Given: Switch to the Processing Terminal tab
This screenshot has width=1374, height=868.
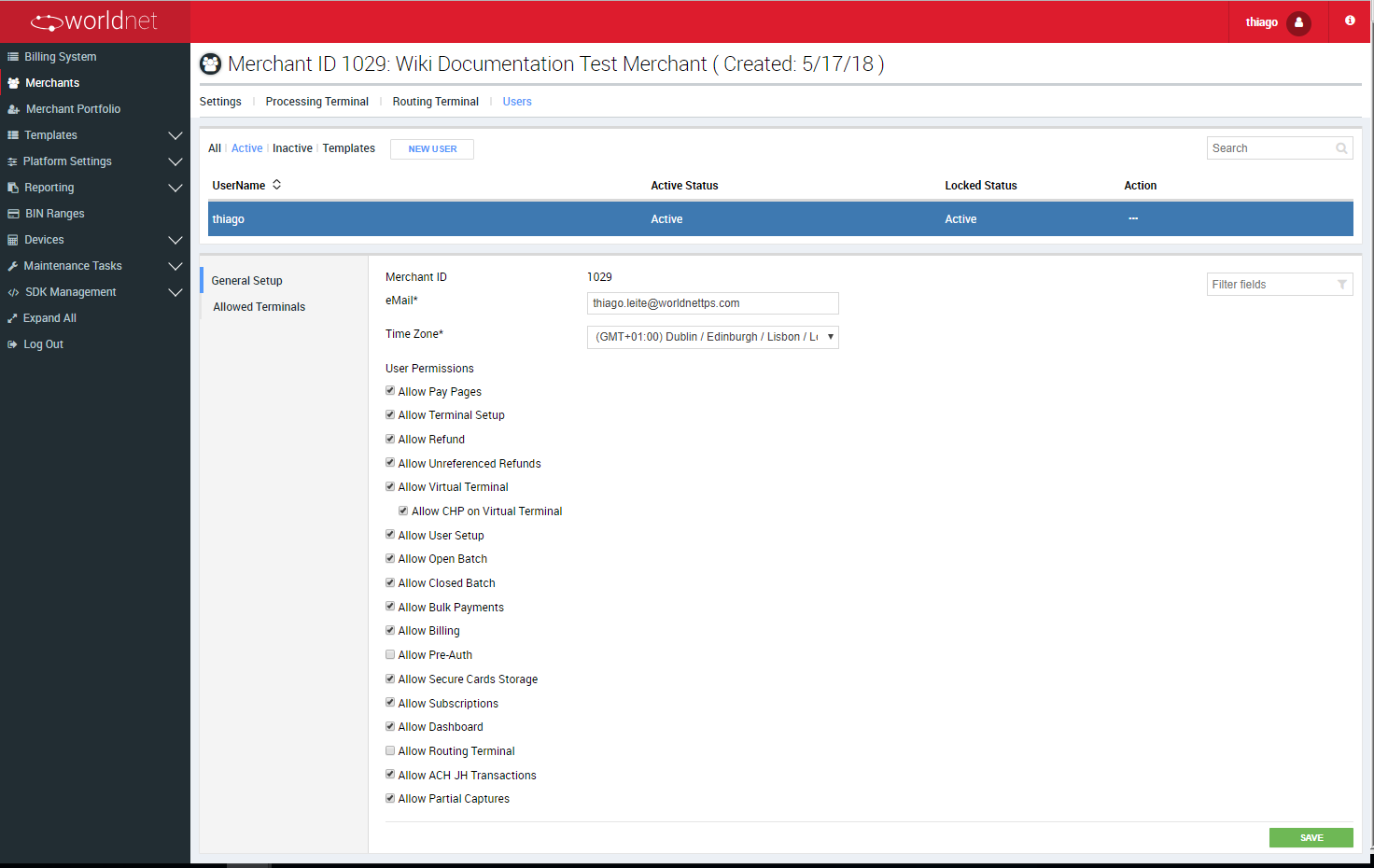Looking at the screenshot, I should [317, 102].
